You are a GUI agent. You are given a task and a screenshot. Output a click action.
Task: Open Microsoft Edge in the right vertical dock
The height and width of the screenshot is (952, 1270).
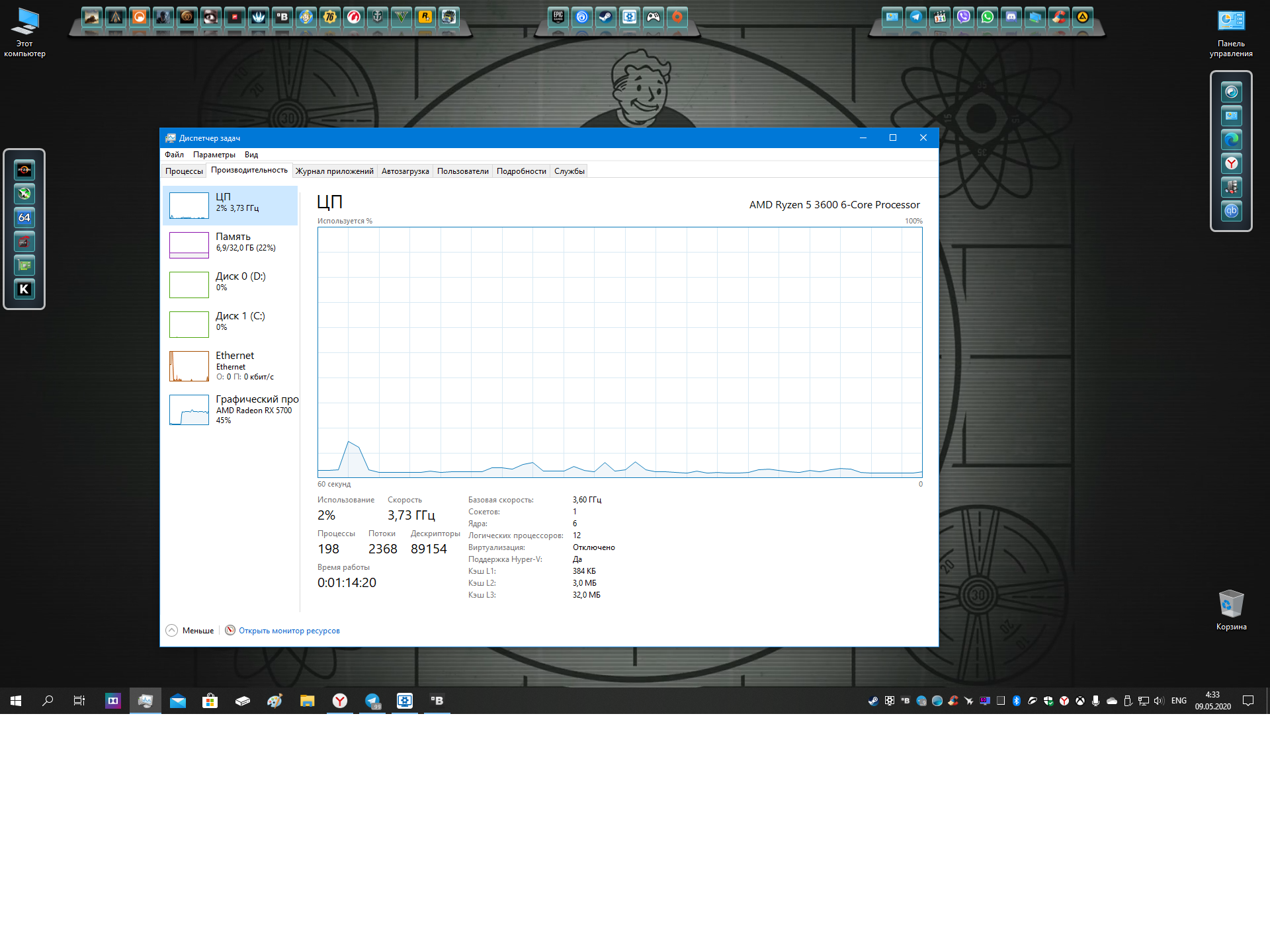tap(1232, 139)
